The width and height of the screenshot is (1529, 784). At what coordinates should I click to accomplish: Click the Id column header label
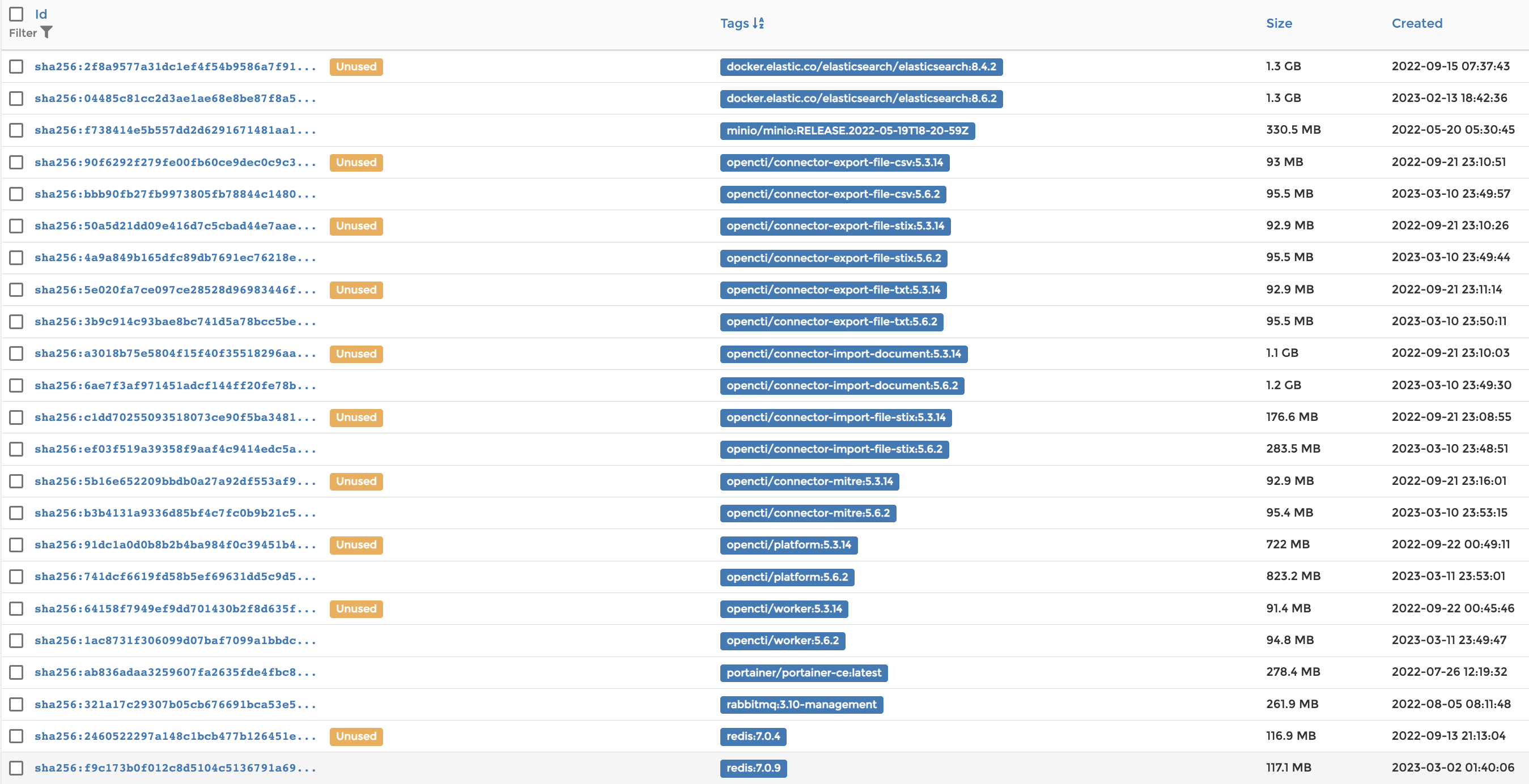pos(41,14)
